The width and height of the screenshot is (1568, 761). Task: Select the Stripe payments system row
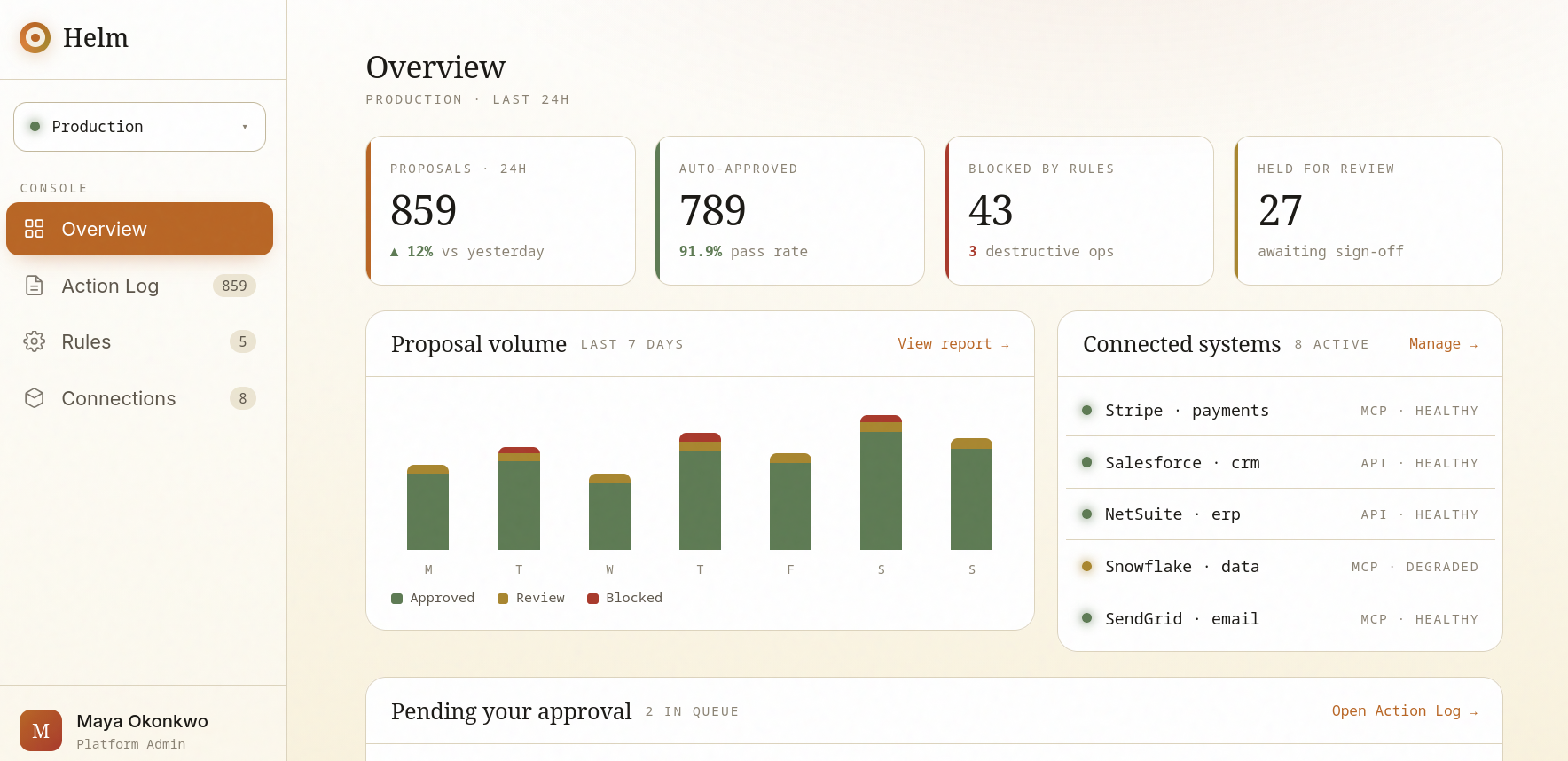(x=1280, y=411)
